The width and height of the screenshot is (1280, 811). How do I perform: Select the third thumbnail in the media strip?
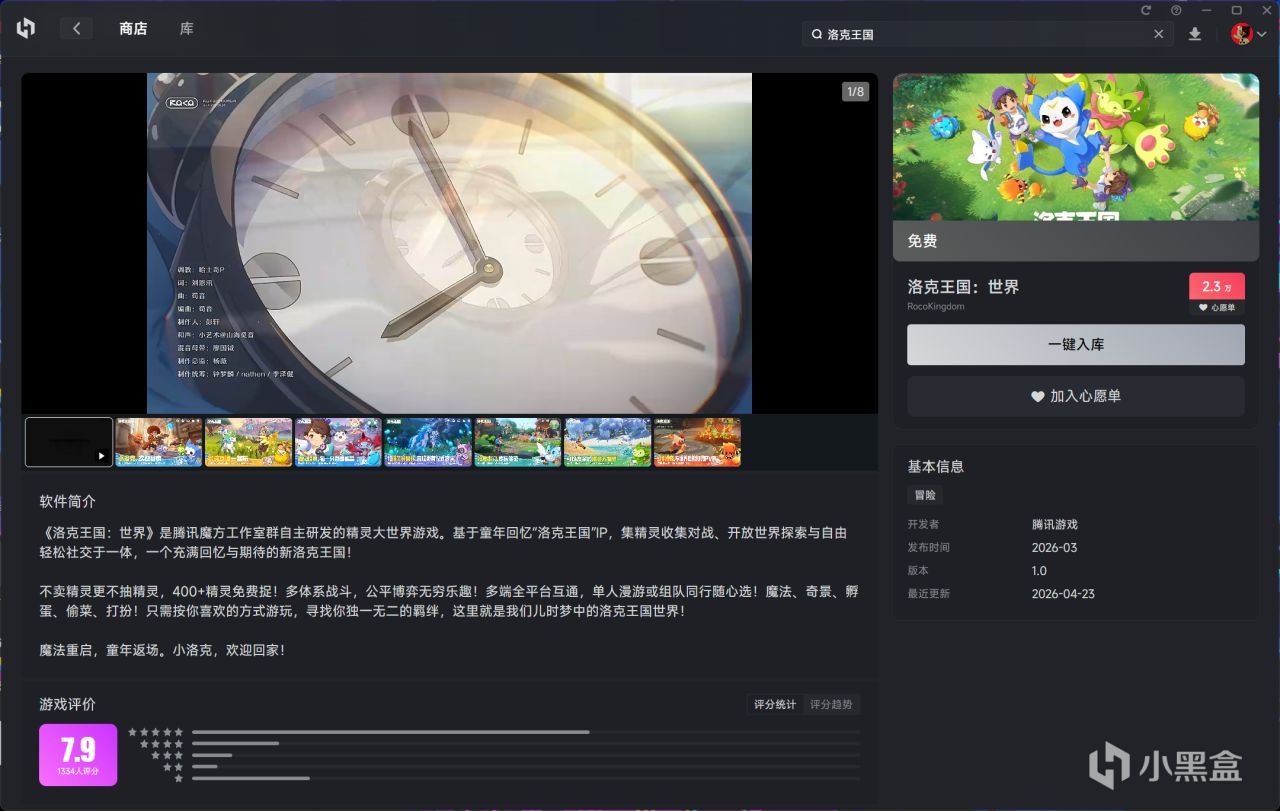pos(249,442)
